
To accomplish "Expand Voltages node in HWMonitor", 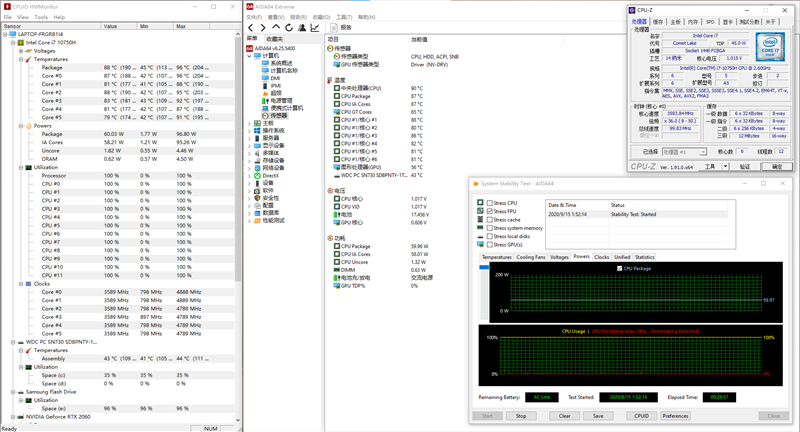I will pyautogui.click(x=21, y=51).
